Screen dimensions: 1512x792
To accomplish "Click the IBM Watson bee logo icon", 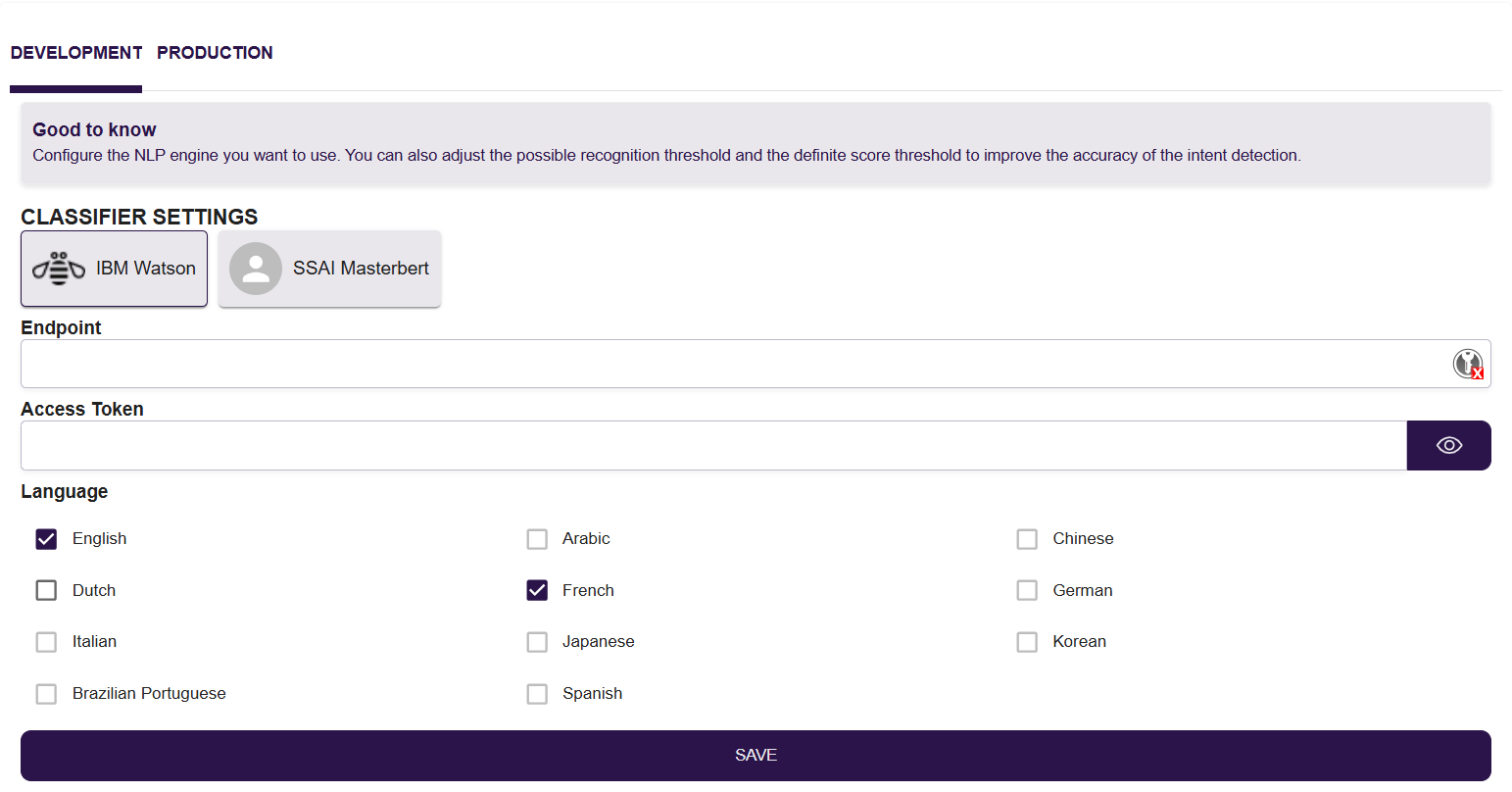I will point(59,269).
